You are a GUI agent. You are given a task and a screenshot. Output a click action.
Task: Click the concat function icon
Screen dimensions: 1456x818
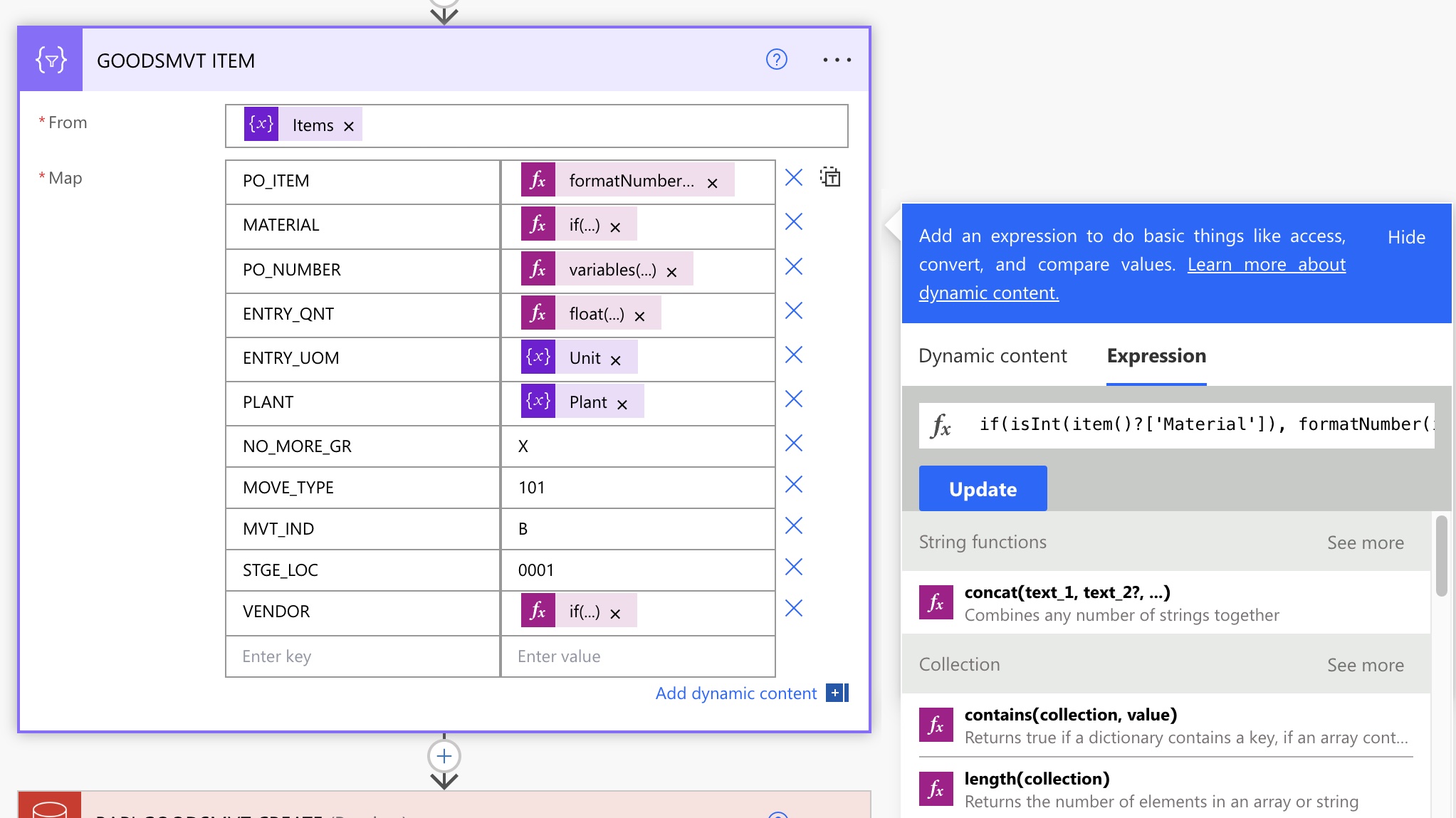click(936, 603)
